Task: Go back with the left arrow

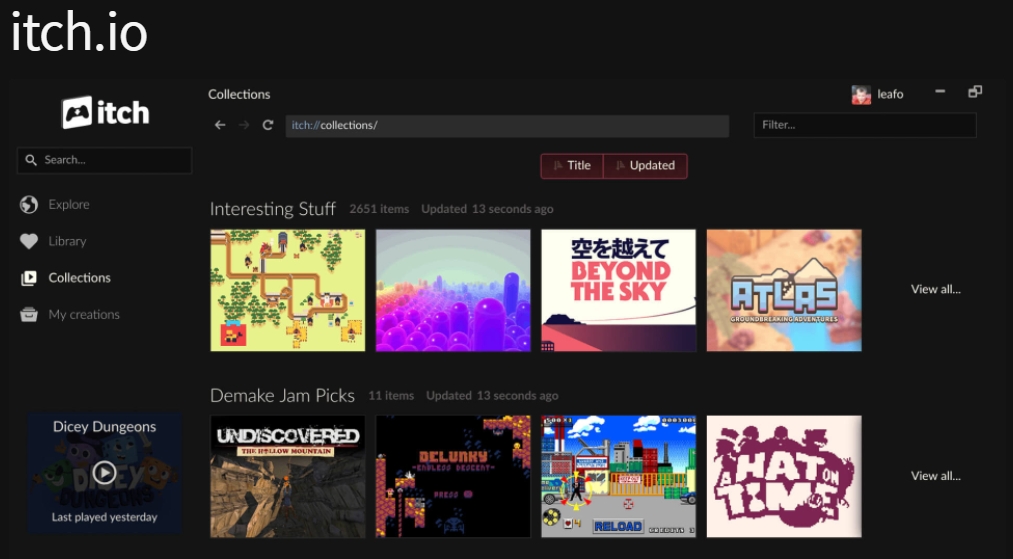Action: [x=220, y=125]
